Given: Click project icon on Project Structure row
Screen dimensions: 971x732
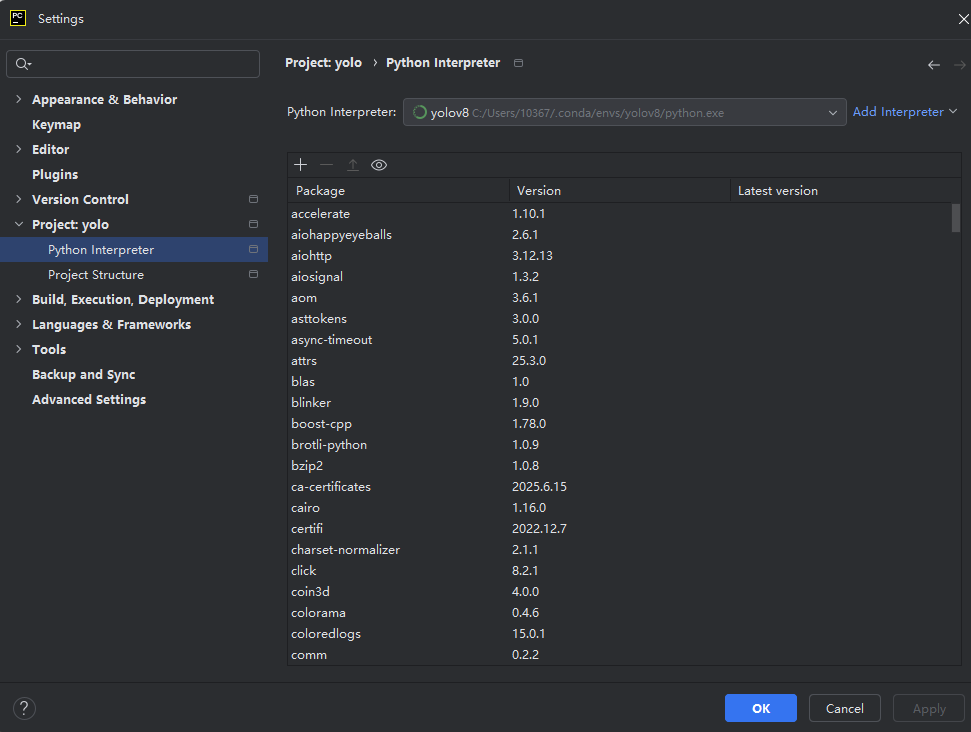Looking at the screenshot, I should (x=253, y=274).
